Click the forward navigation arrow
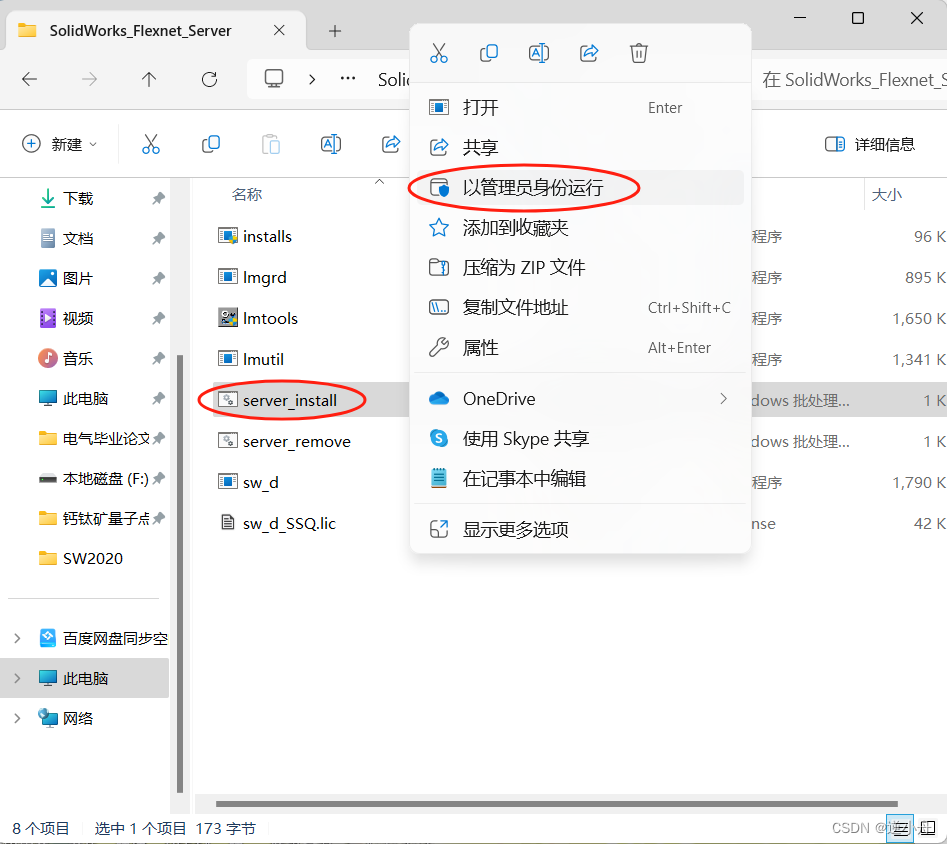 89,79
